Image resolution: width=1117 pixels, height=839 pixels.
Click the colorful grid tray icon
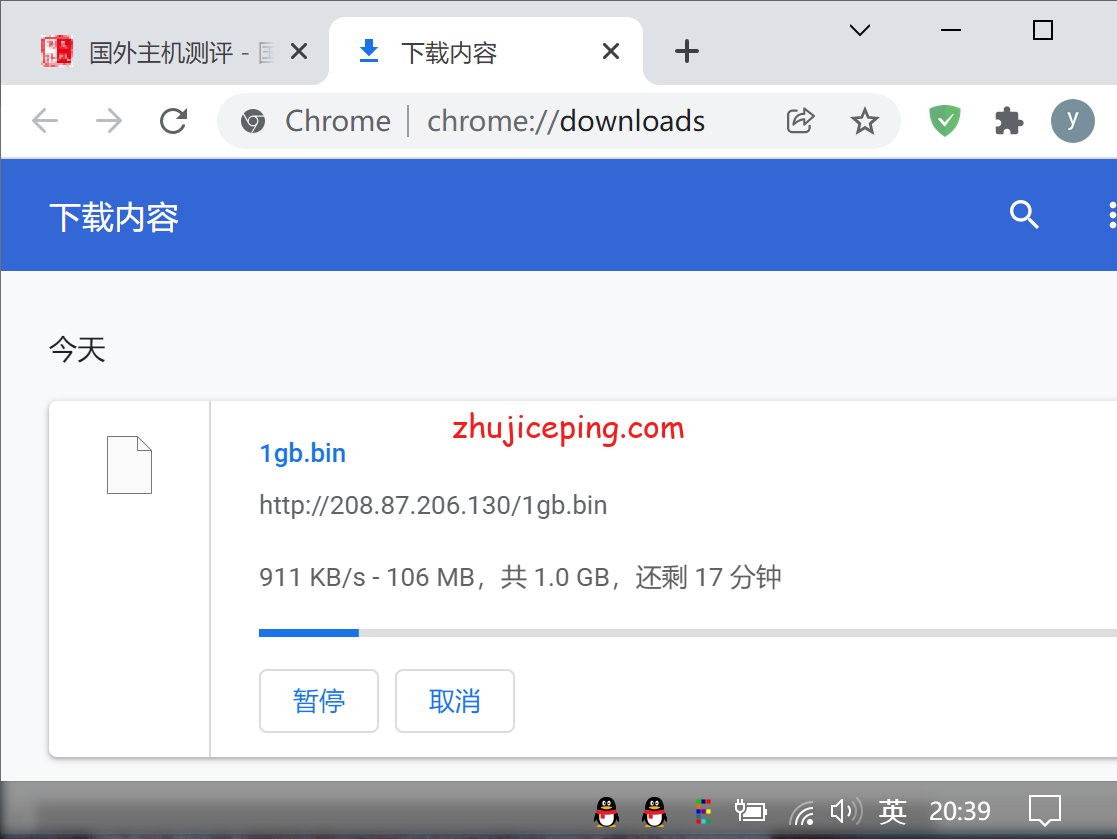[703, 811]
